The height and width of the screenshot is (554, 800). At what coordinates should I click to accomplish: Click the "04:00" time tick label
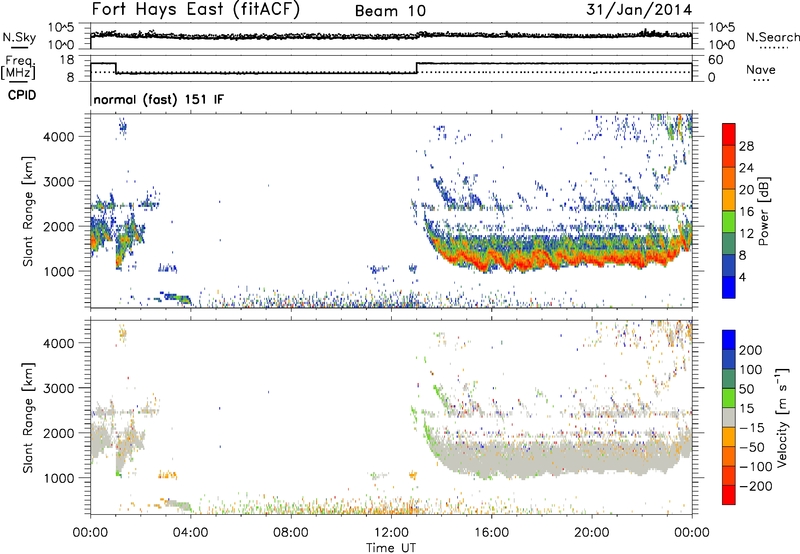(190, 533)
